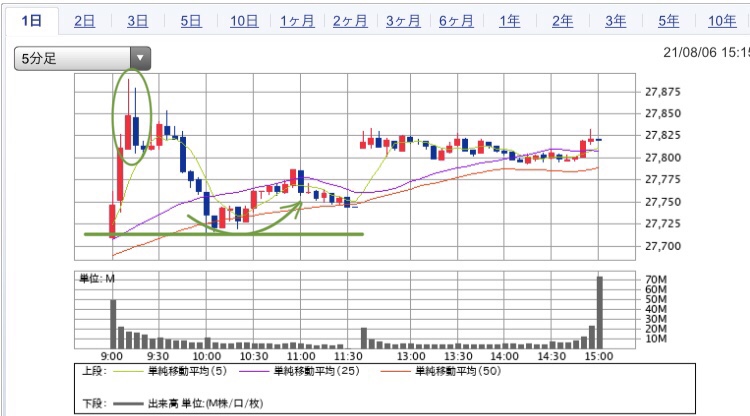Select the 3ヶ月 tab
Screen dimensions: 750x416
point(402,21)
